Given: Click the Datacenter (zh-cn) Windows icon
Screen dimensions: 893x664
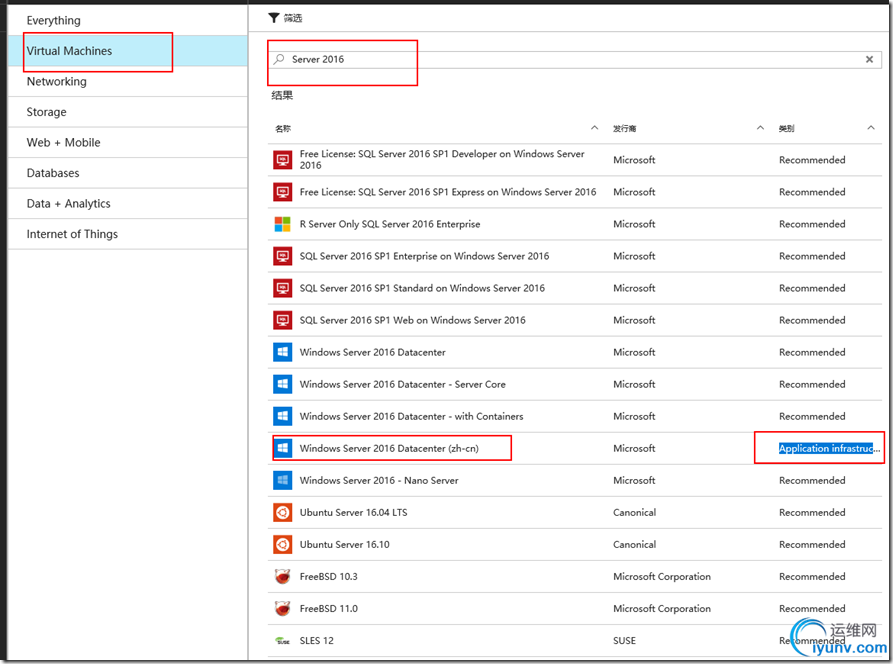Looking at the screenshot, I should 282,448.
